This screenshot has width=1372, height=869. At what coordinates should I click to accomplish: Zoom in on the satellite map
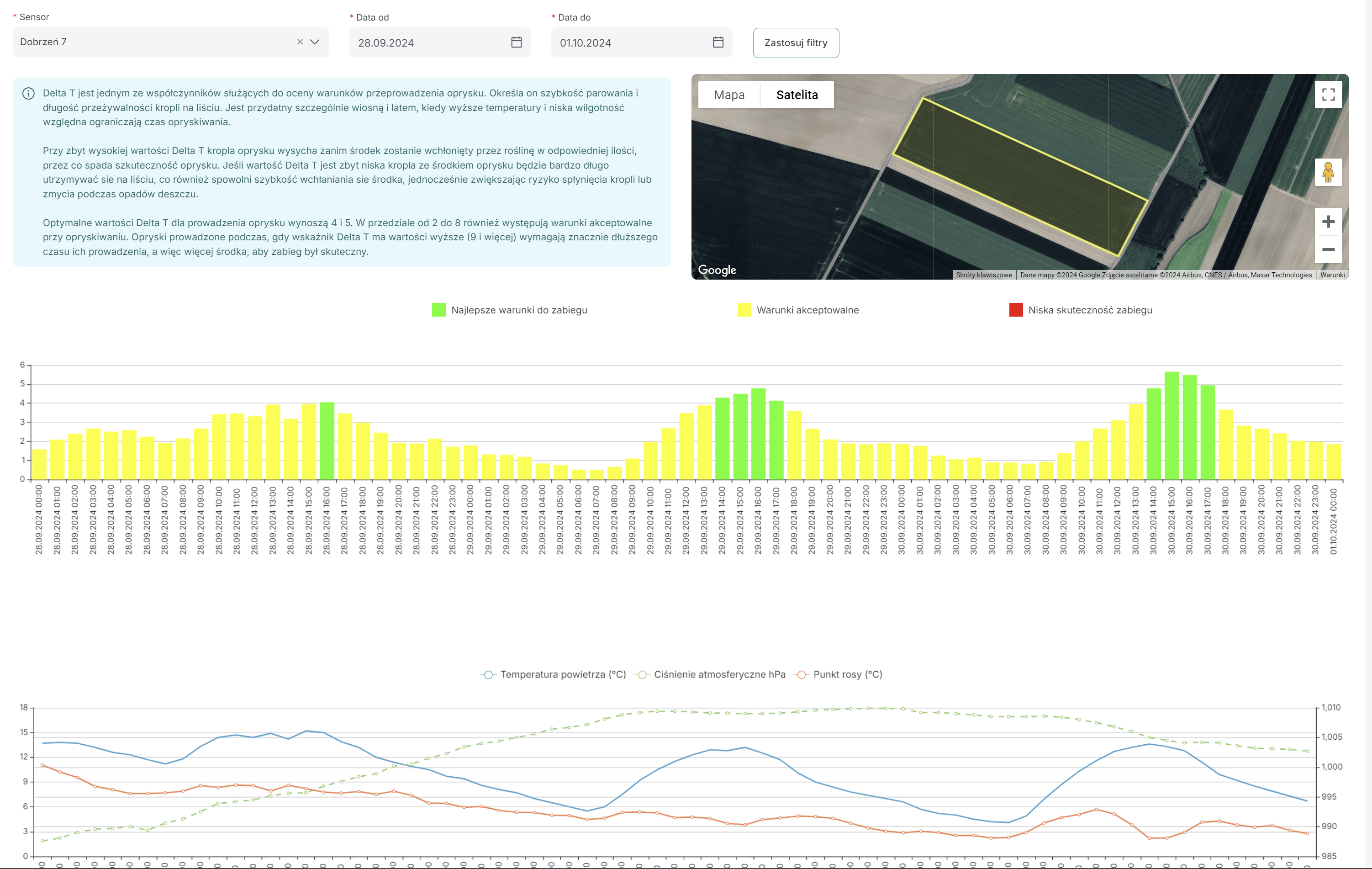pyautogui.click(x=1328, y=222)
